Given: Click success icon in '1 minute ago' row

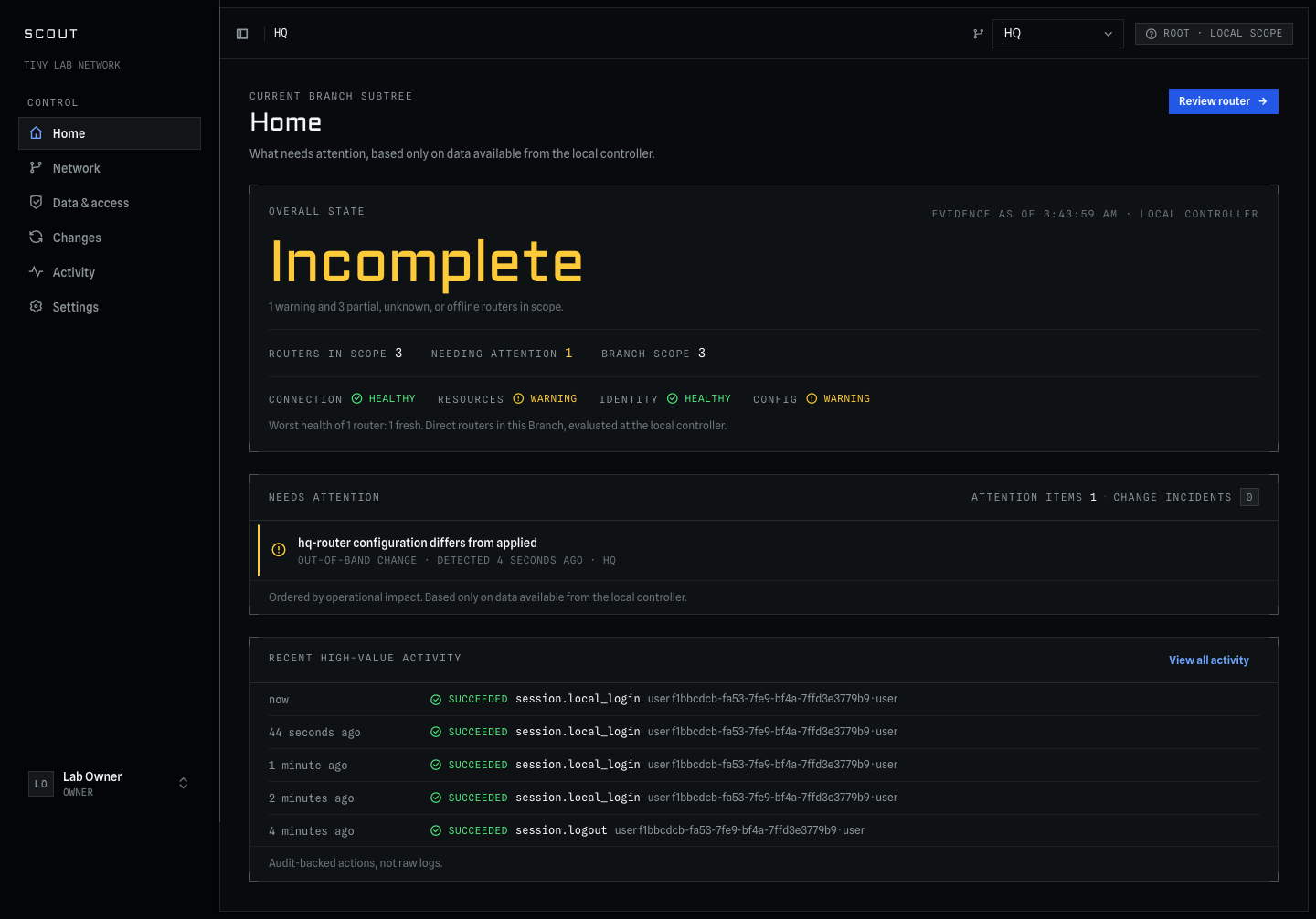Looking at the screenshot, I should pyautogui.click(x=436, y=766).
